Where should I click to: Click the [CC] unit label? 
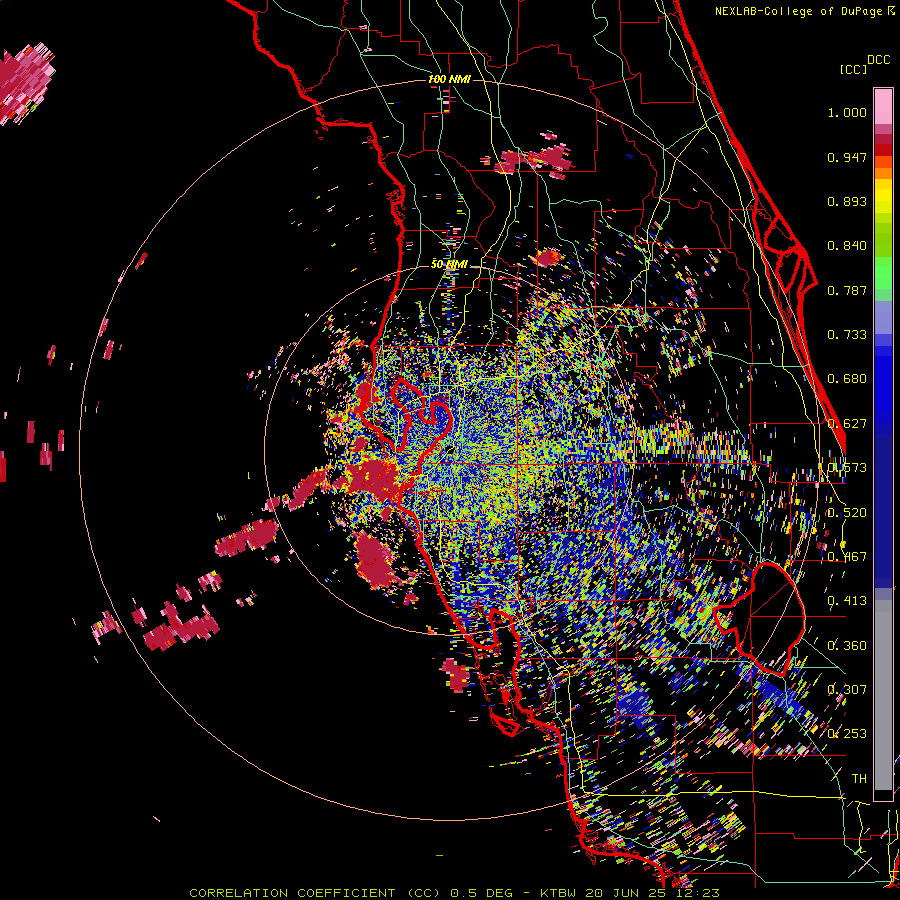854,69
